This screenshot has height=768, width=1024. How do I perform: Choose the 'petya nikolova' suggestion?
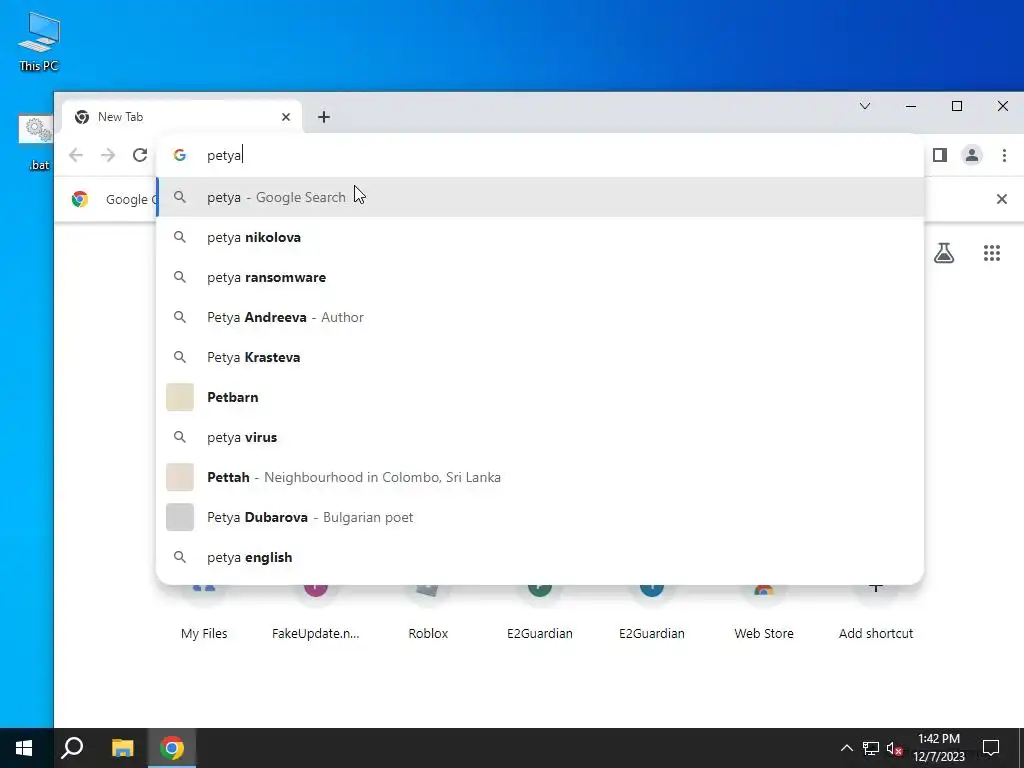(x=539, y=237)
